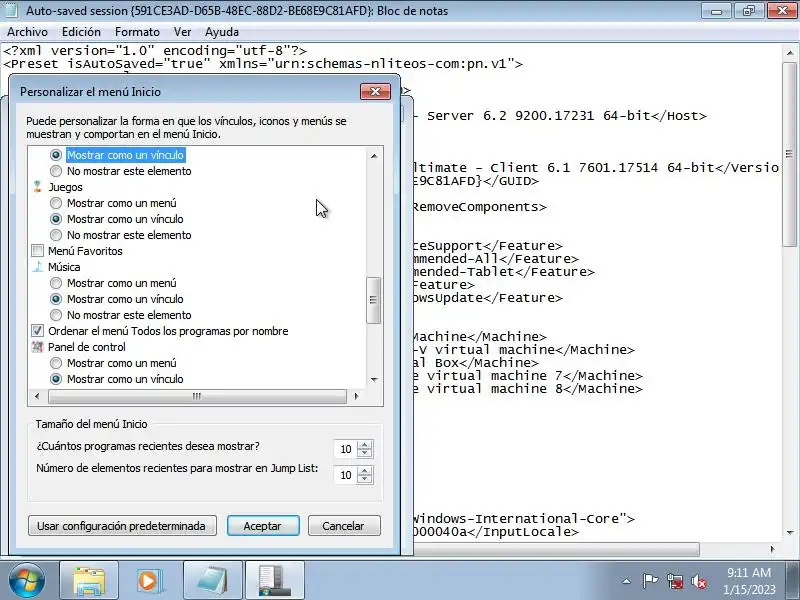Click the options list scroll up arrow
The image size is (800, 600).
[374, 156]
